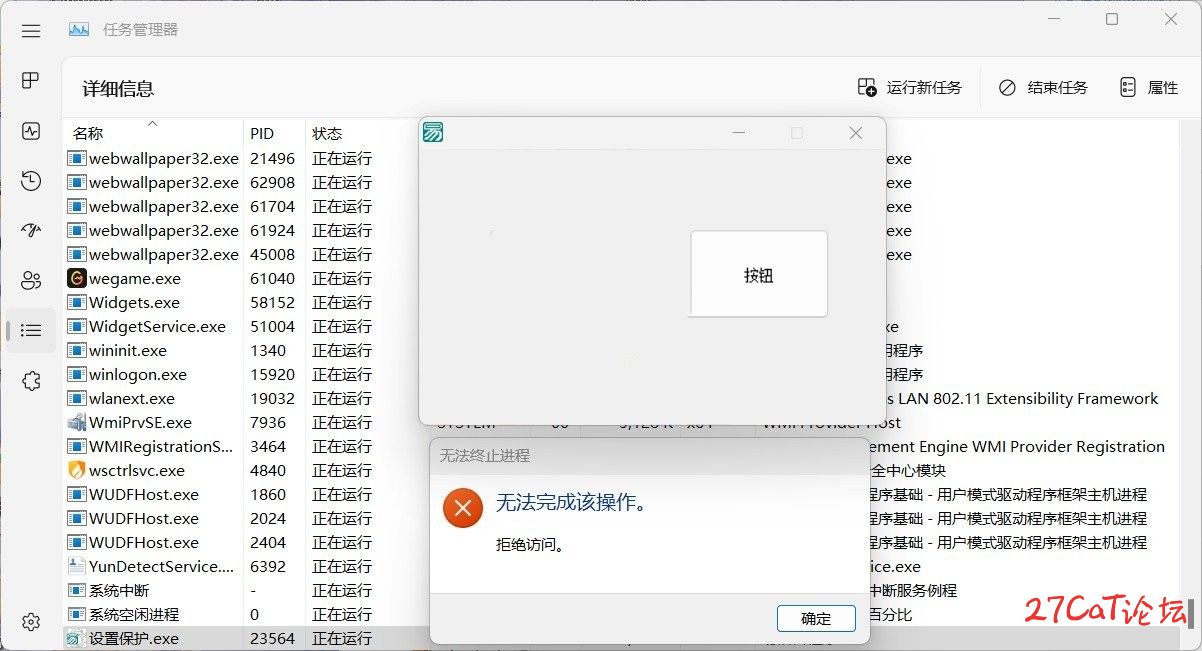Click the wininit.exe process icon
The height and width of the screenshot is (651, 1202).
click(x=76, y=350)
